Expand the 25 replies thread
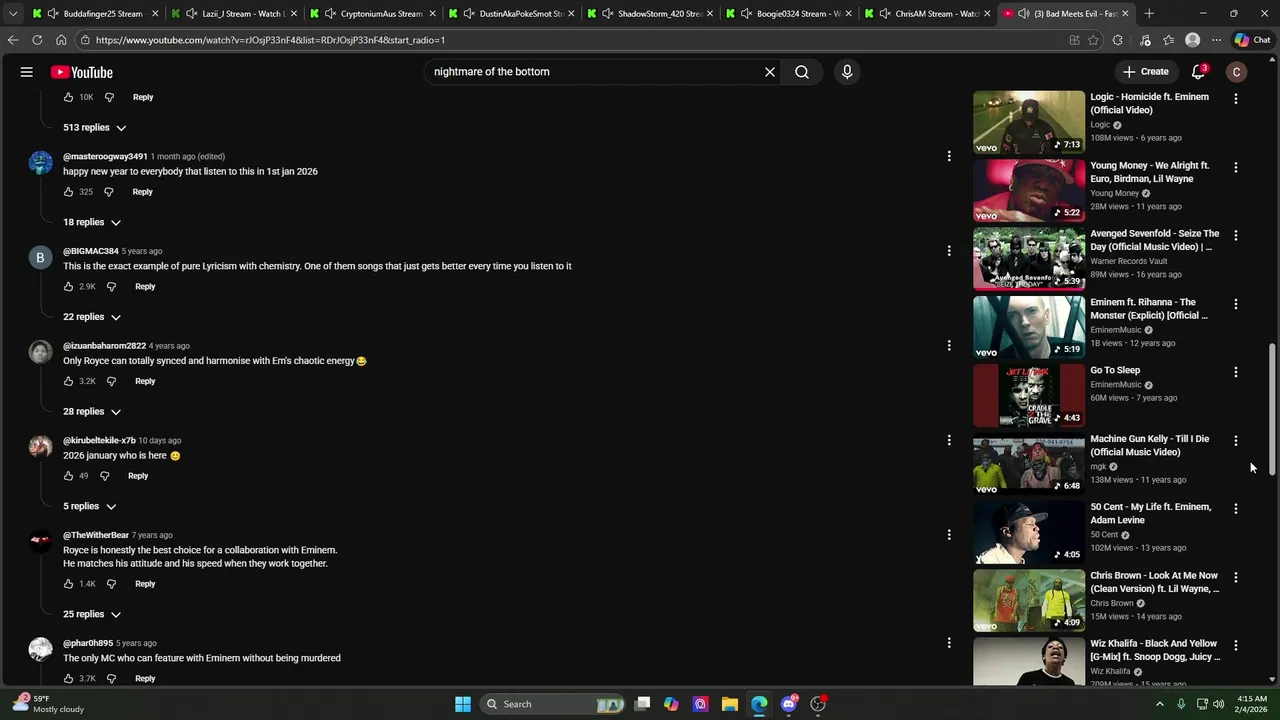The height and width of the screenshot is (720, 1280). [92, 615]
